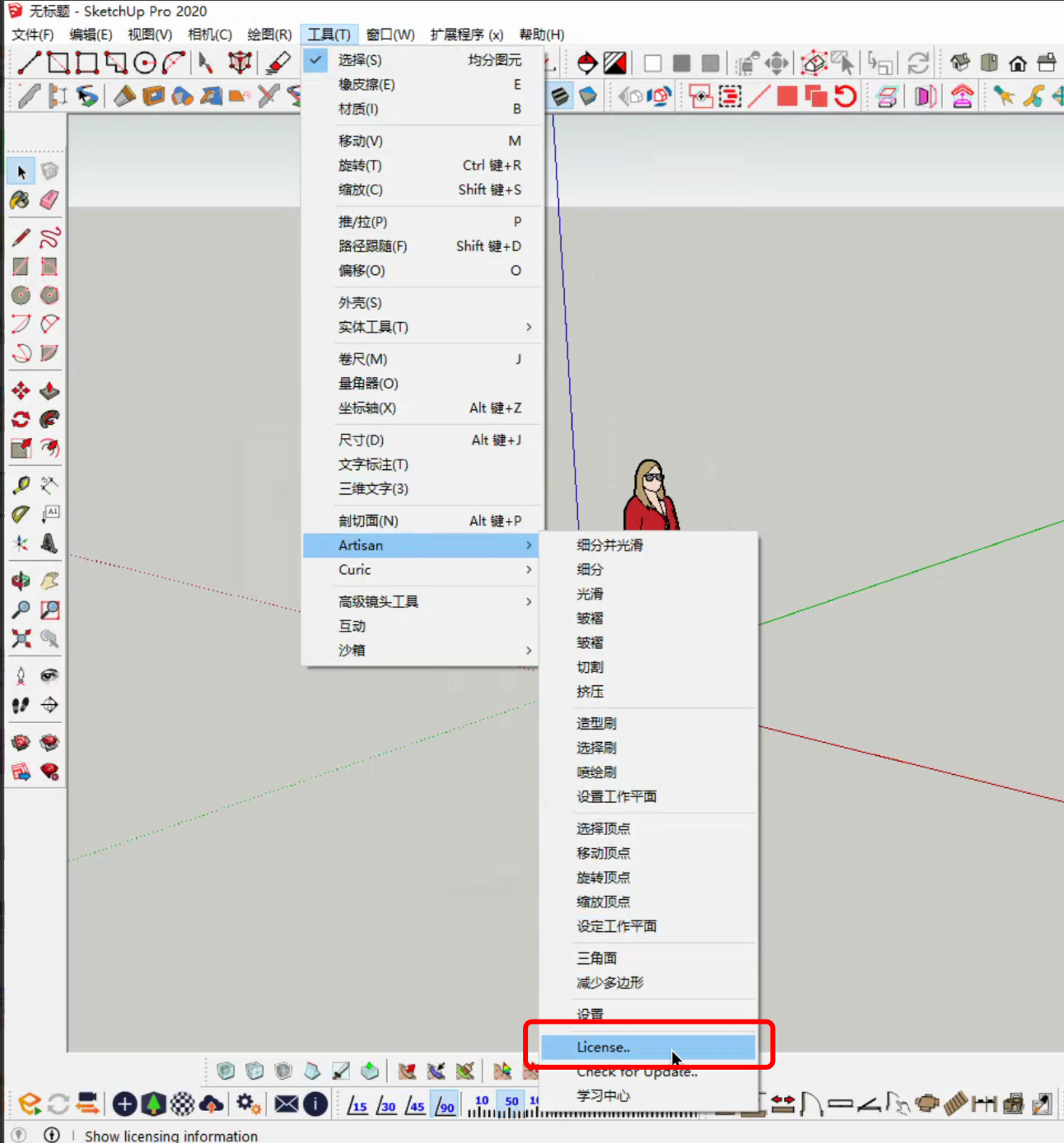Toggle the checked 选择(S) menu item
The width and height of the screenshot is (1064, 1143).
click(x=360, y=60)
